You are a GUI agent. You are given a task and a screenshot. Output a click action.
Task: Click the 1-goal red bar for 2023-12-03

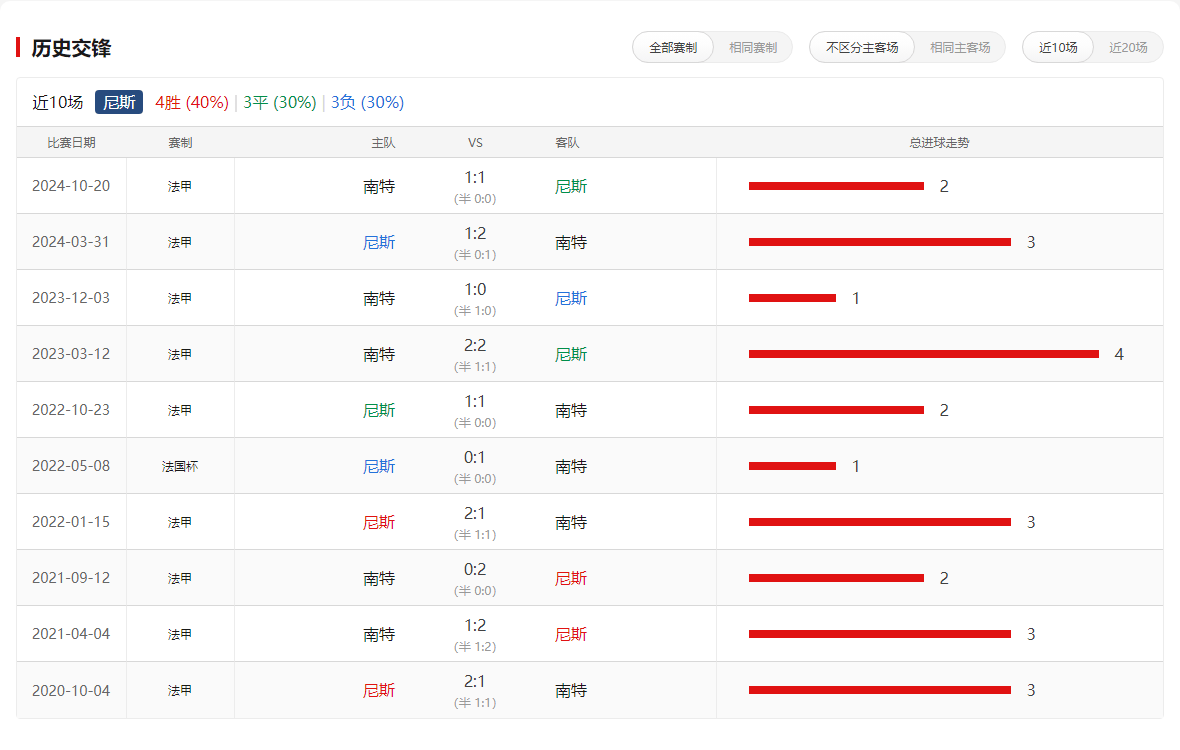[x=792, y=298]
